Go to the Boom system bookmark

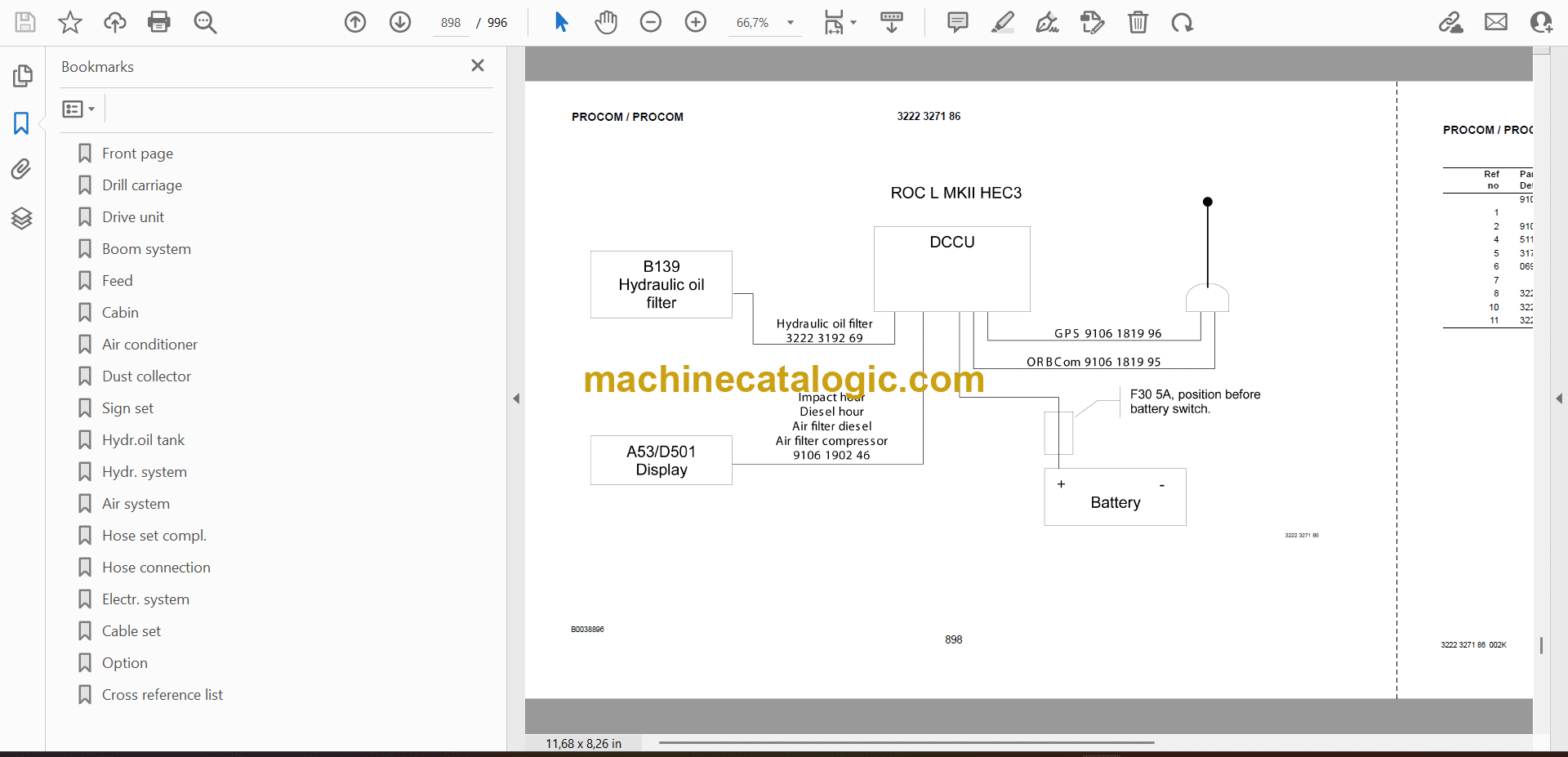(146, 249)
